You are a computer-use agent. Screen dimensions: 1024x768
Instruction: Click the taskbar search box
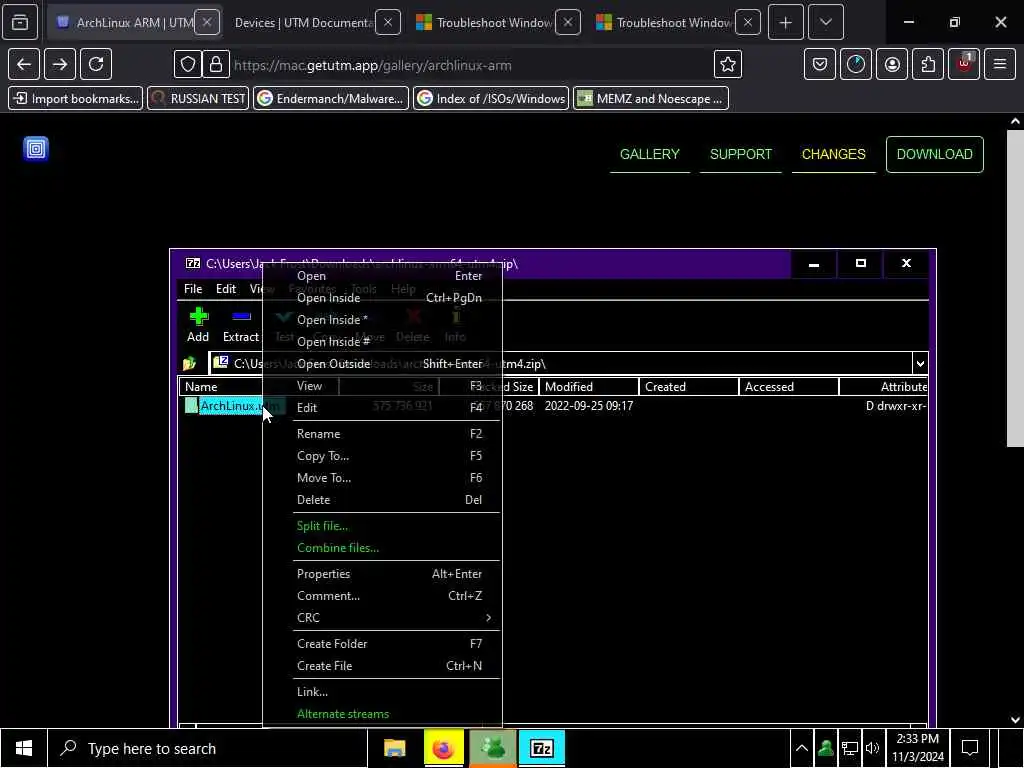[x=208, y=748]
